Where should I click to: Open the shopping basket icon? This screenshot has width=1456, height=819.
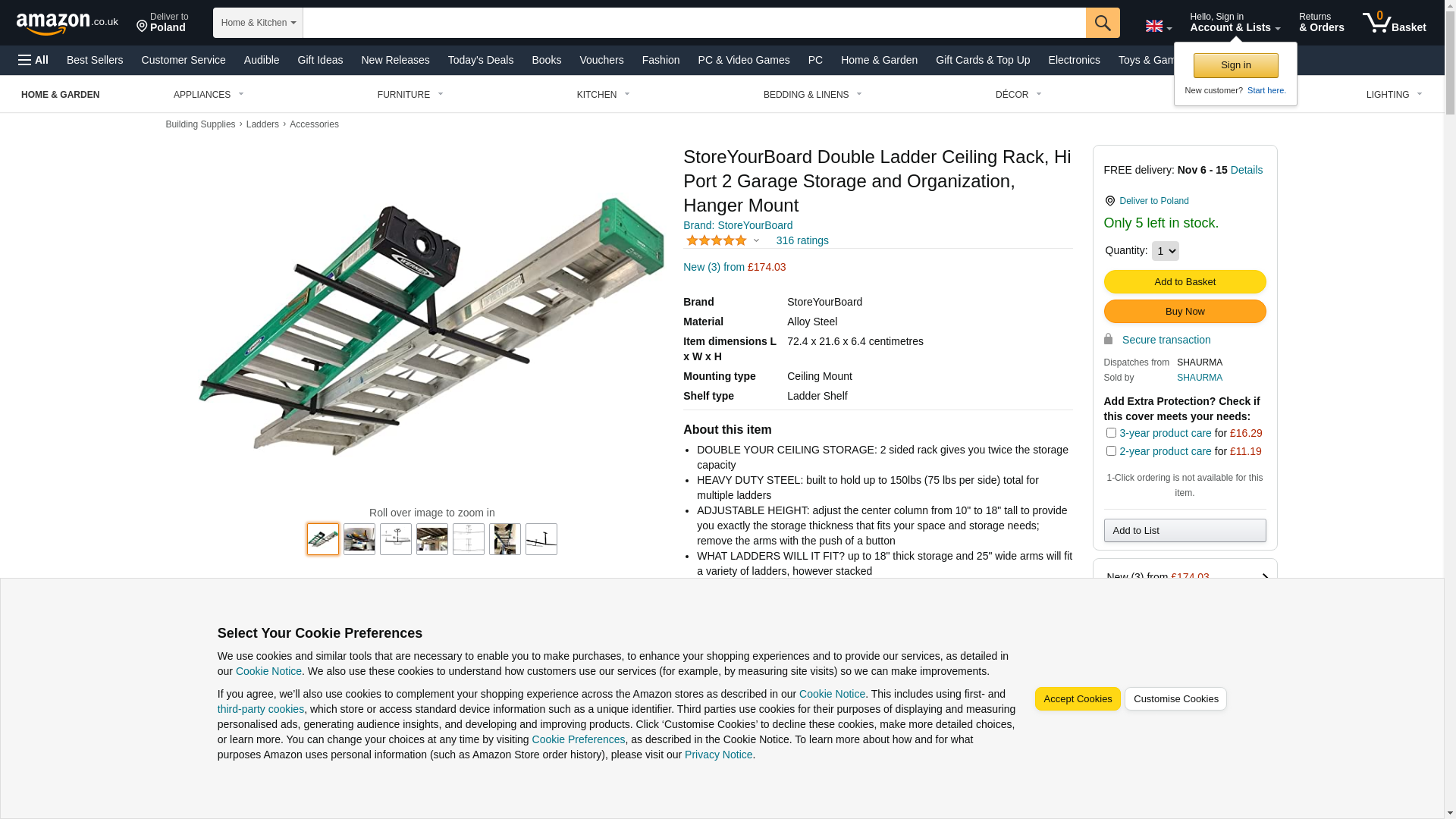pos(1393,23)
